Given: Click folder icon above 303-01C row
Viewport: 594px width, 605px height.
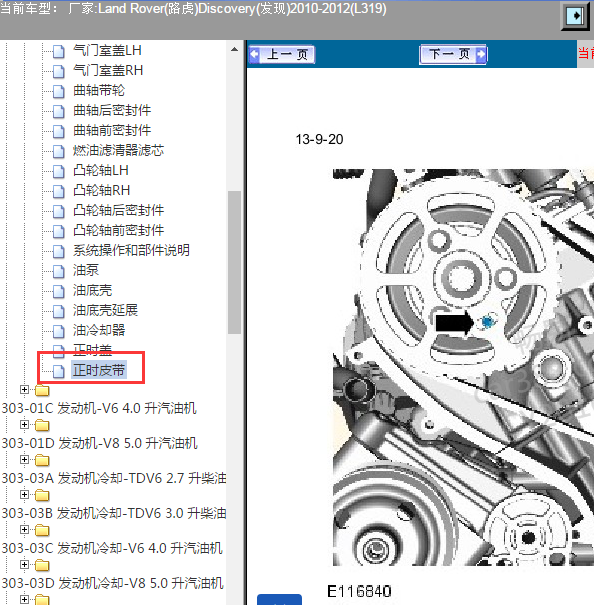Looking at the screenshot, I should [x=42, y=390].
